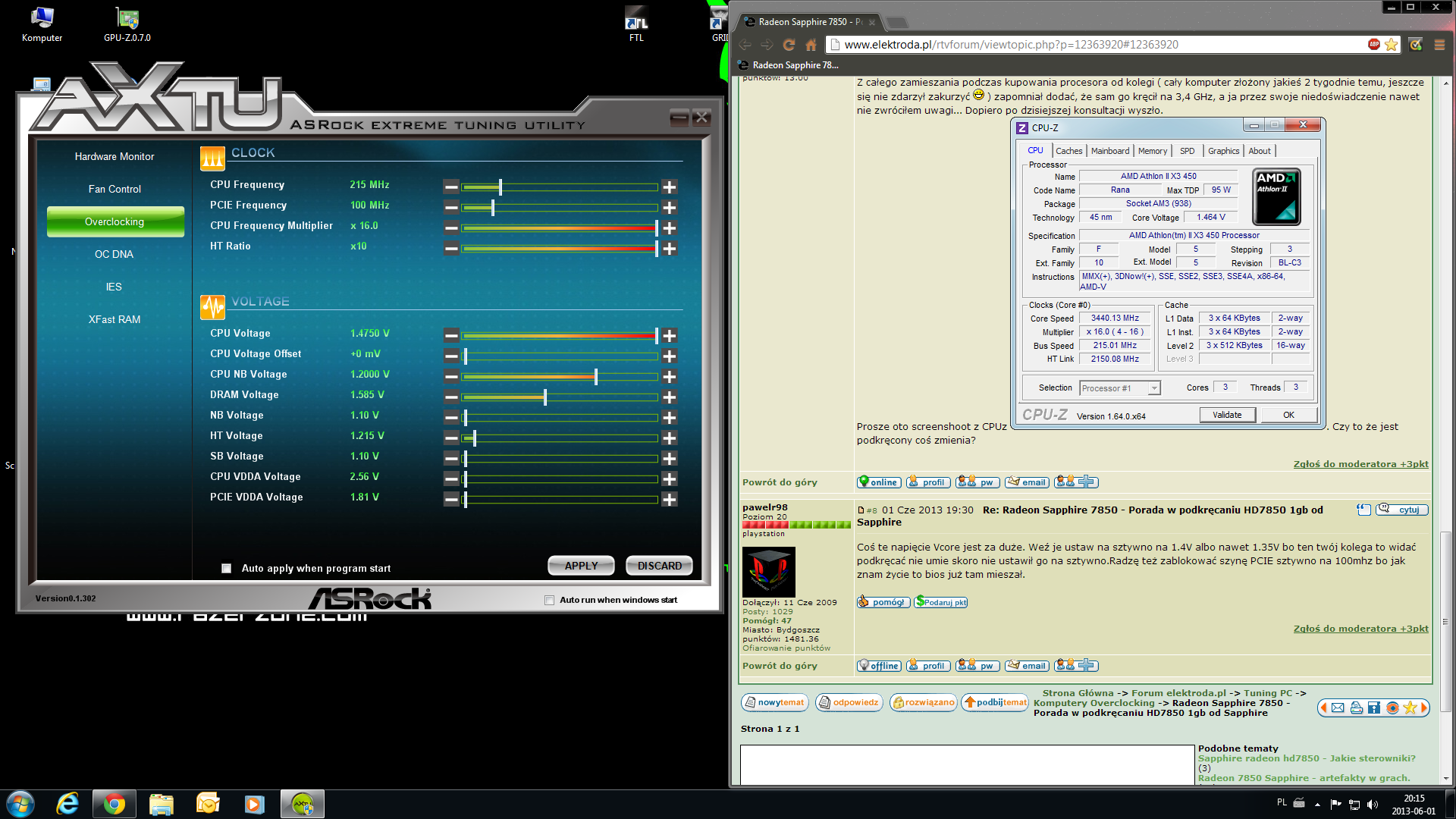This screenshot has height=819, width=1456.
Task: Click plus icon for CPU Frequency
Action: pyautogui.click(x=669, y=187)
